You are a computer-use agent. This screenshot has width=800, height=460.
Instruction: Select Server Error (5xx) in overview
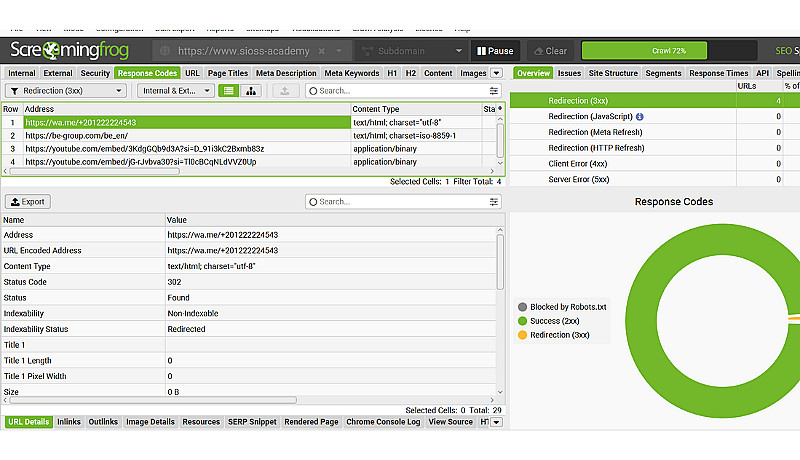[x=655, y=180]
